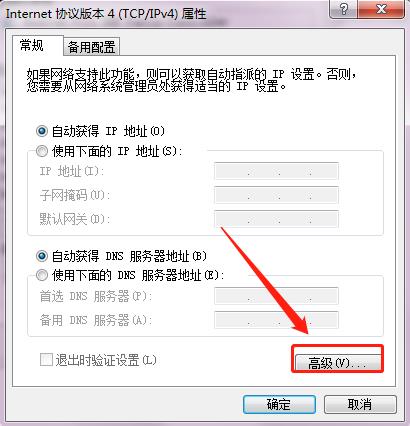
Task: Click the 首选 DNS 服务器 field
Action: pyautogui.click(x=276, y=296)
